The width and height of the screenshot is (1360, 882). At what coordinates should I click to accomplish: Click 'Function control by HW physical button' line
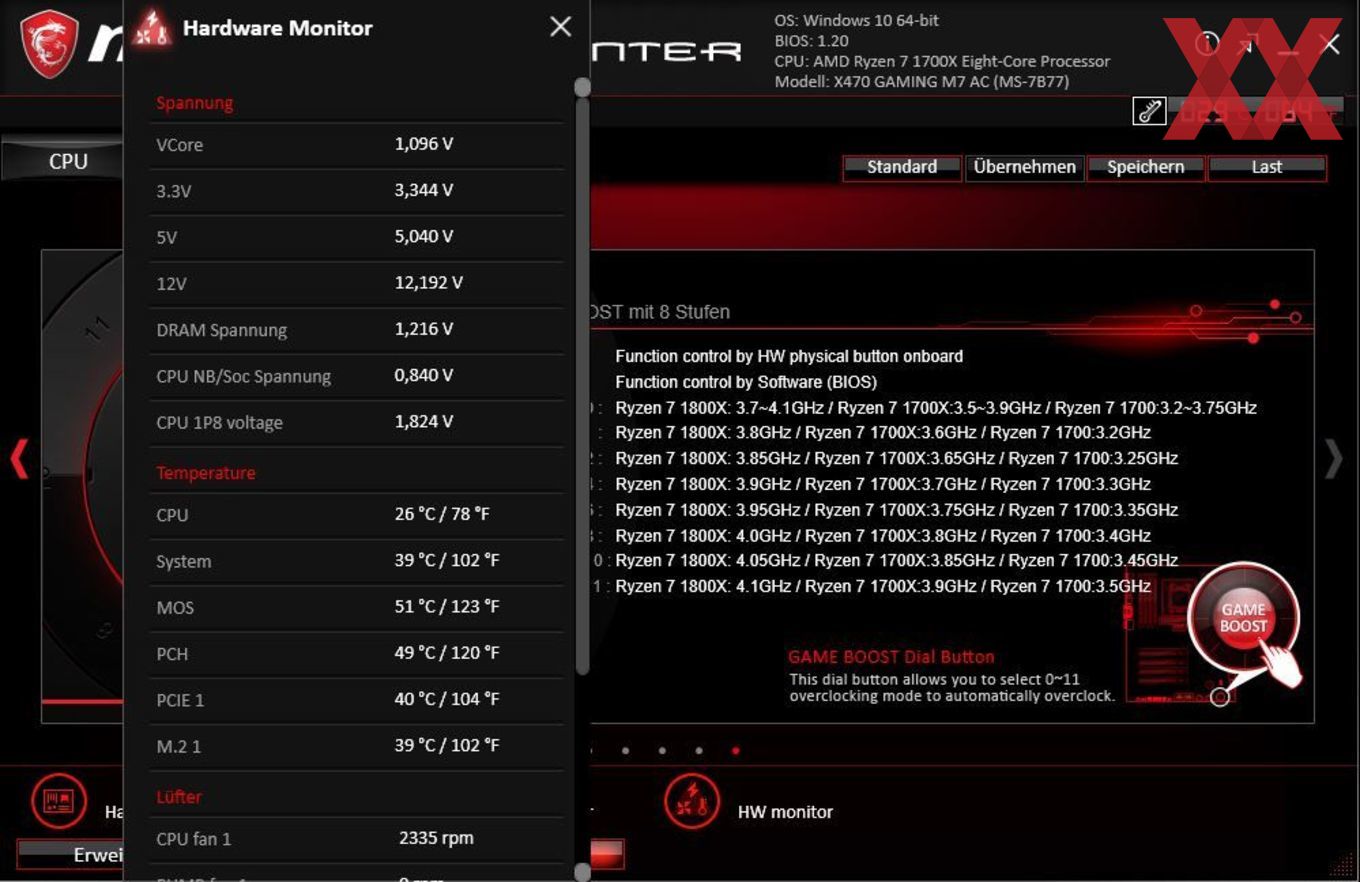[789, 356]
